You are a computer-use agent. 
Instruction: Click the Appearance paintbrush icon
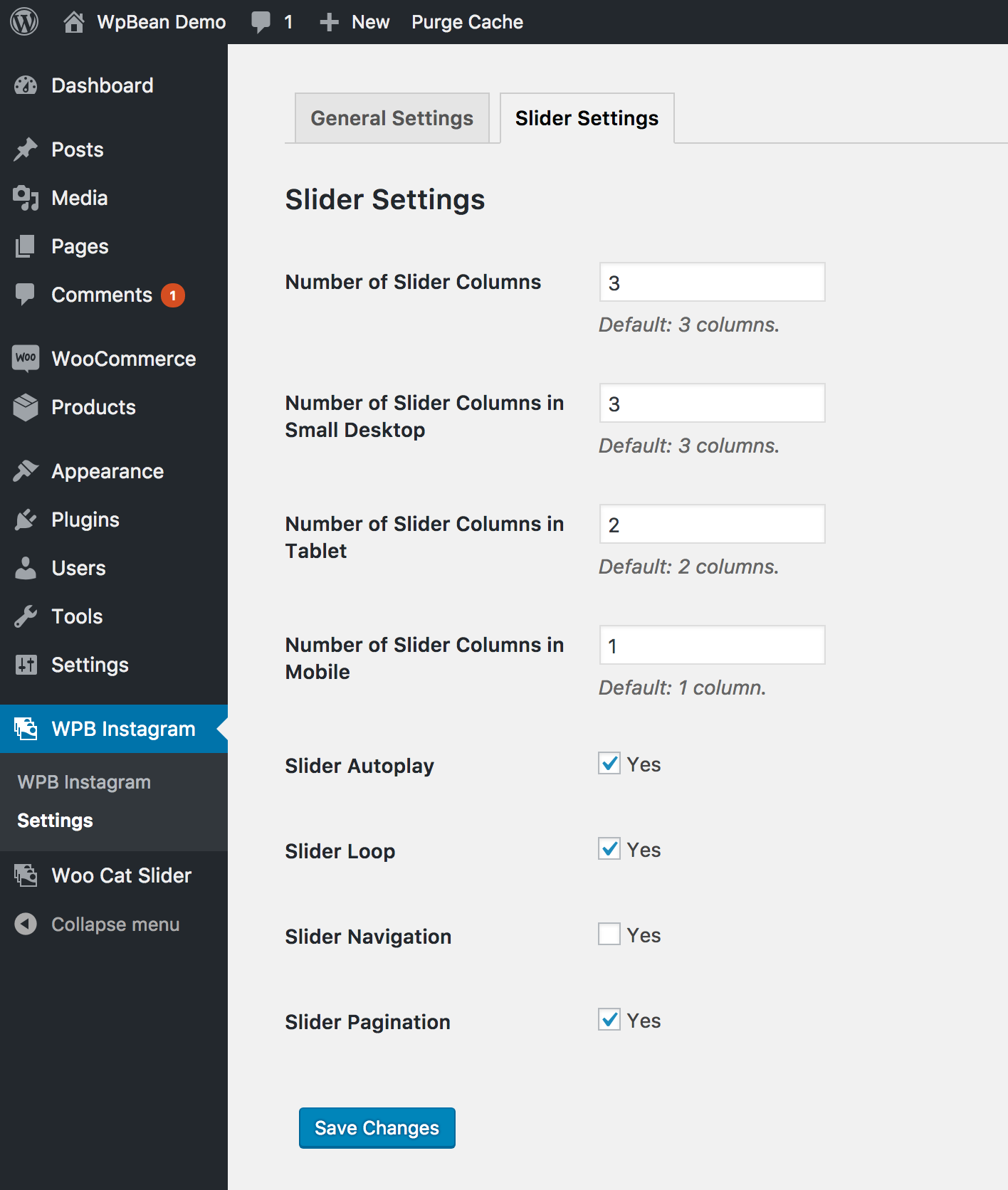26,470
